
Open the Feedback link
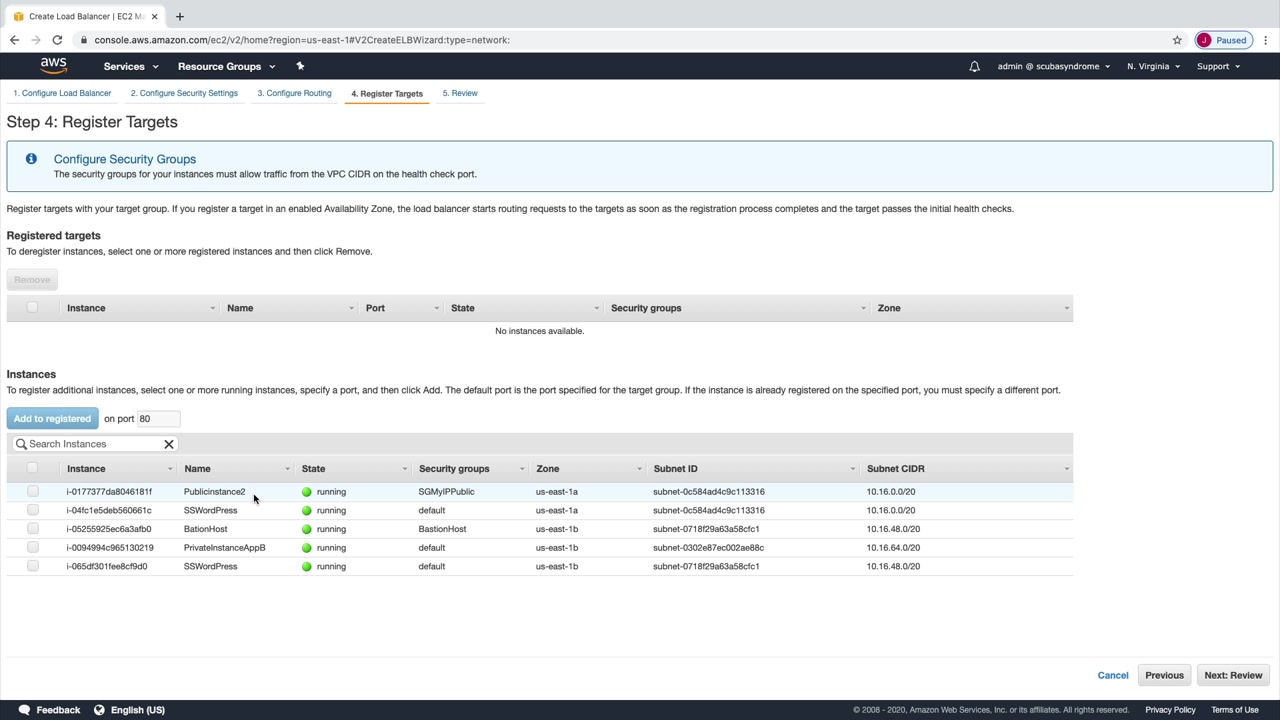[58, 710]
